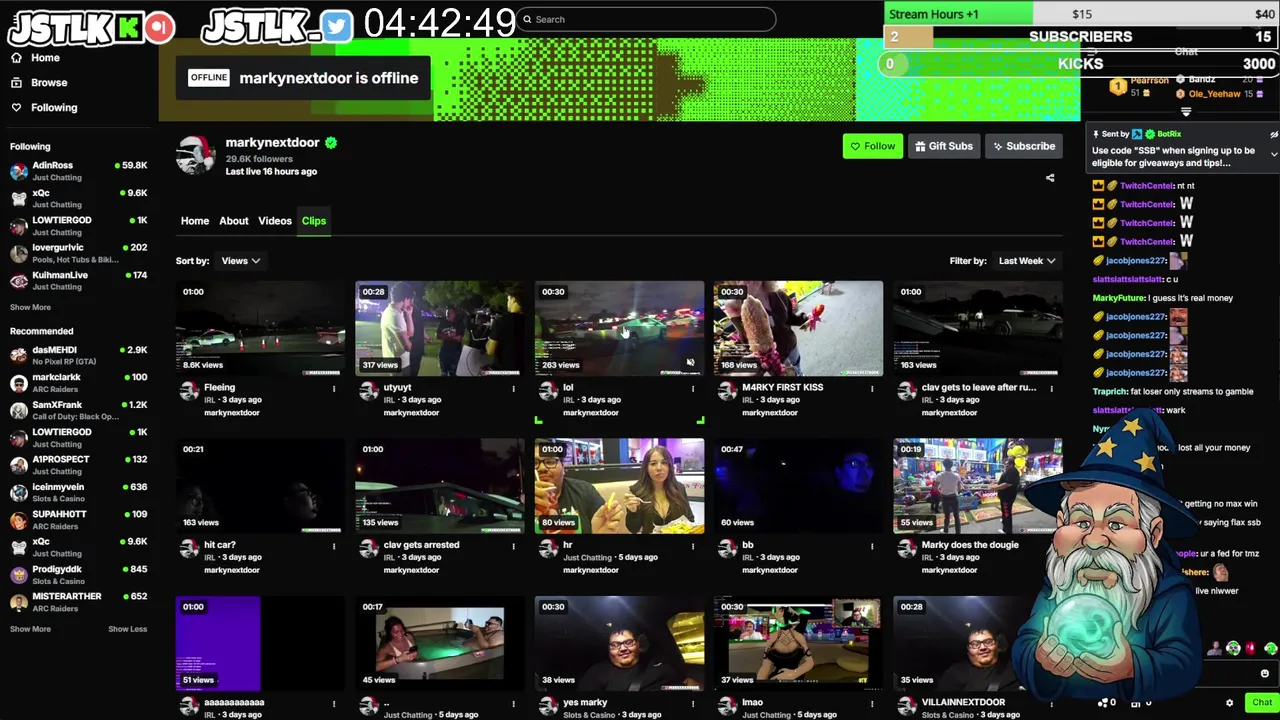Viewport: 1280px width, 720px height.
Task: Open AdinRoss channel in Following list
Action: [x=78, y=171]
